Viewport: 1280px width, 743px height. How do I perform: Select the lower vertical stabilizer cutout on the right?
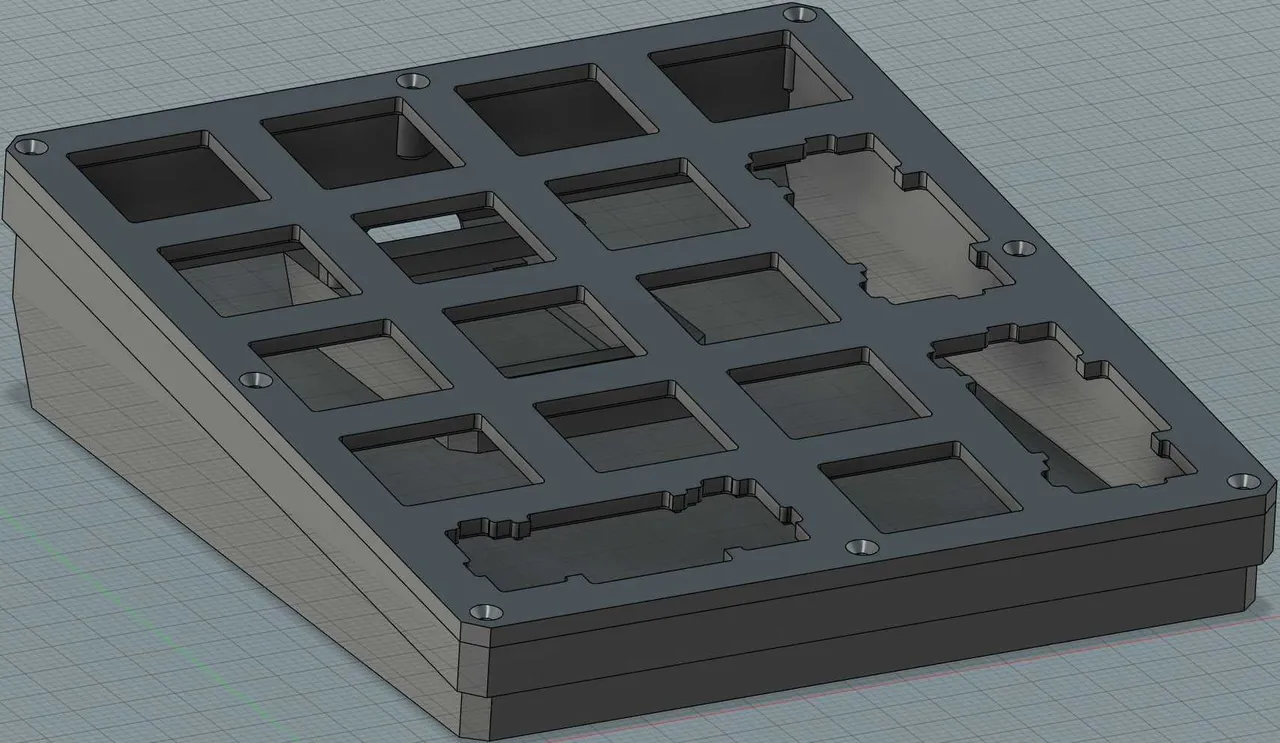click(1062, 406)
